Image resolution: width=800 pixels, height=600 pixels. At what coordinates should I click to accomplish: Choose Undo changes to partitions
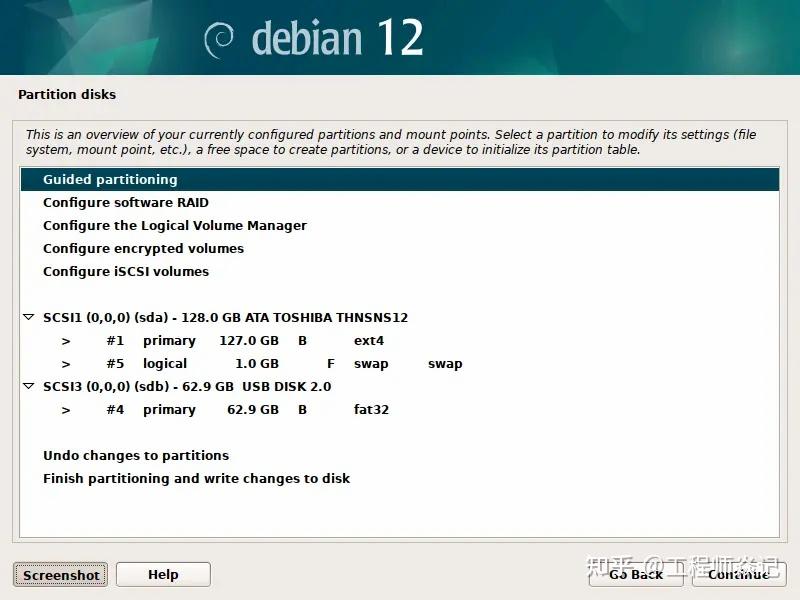(x=136, y=455)
